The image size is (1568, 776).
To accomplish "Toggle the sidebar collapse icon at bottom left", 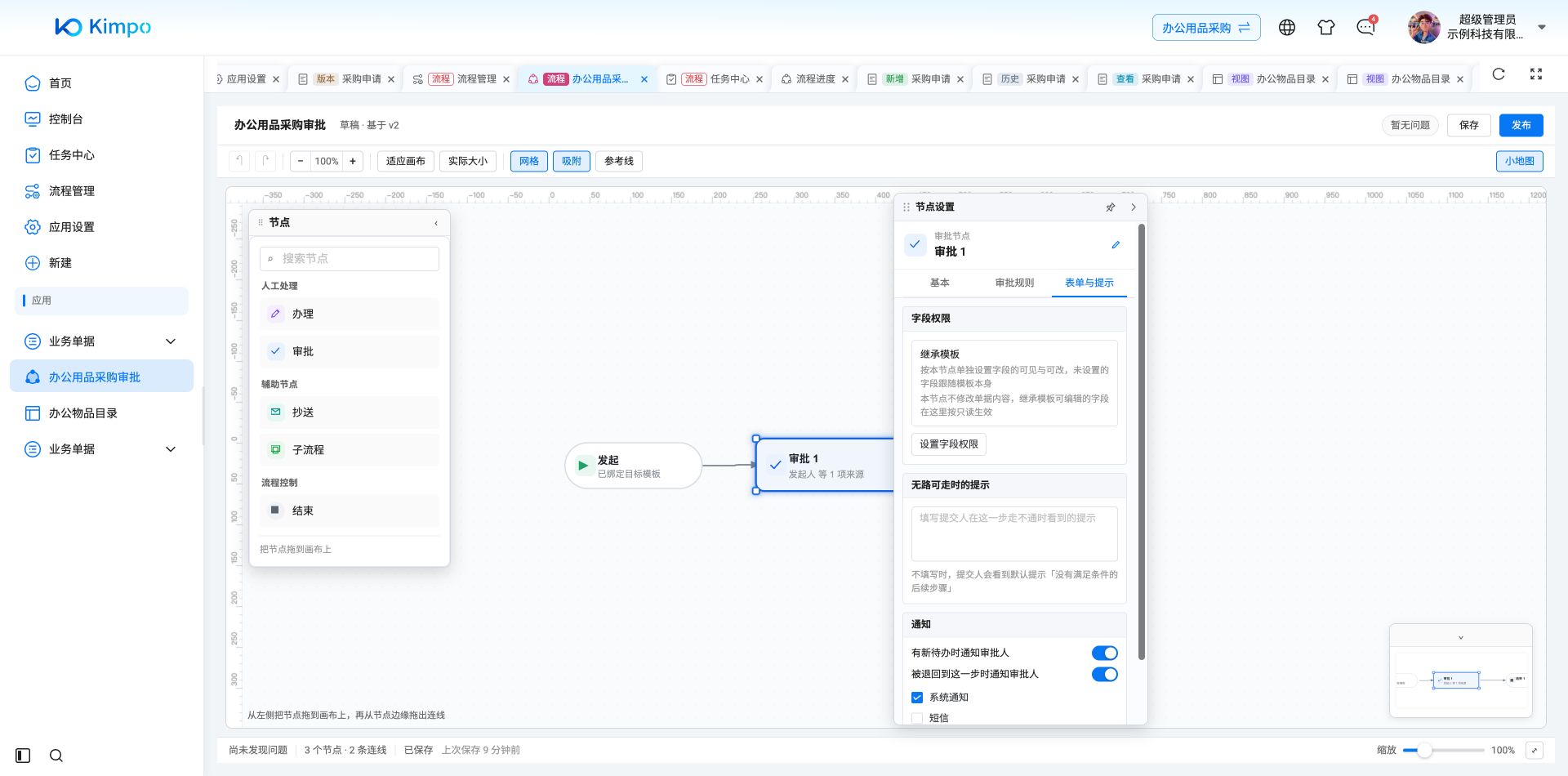I will pyautogui.click(x=23, y=756).
